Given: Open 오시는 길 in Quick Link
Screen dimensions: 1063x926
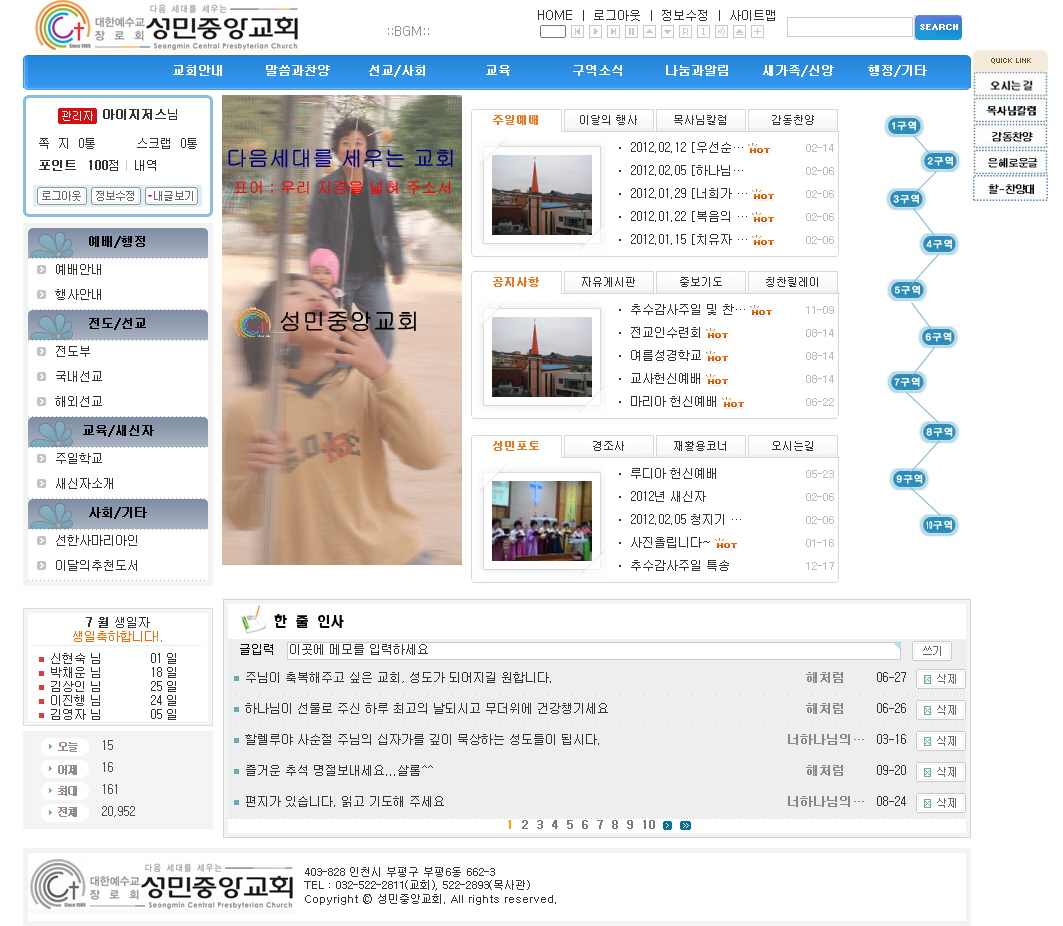Looking at the screenshot, I should (1010, 85).
